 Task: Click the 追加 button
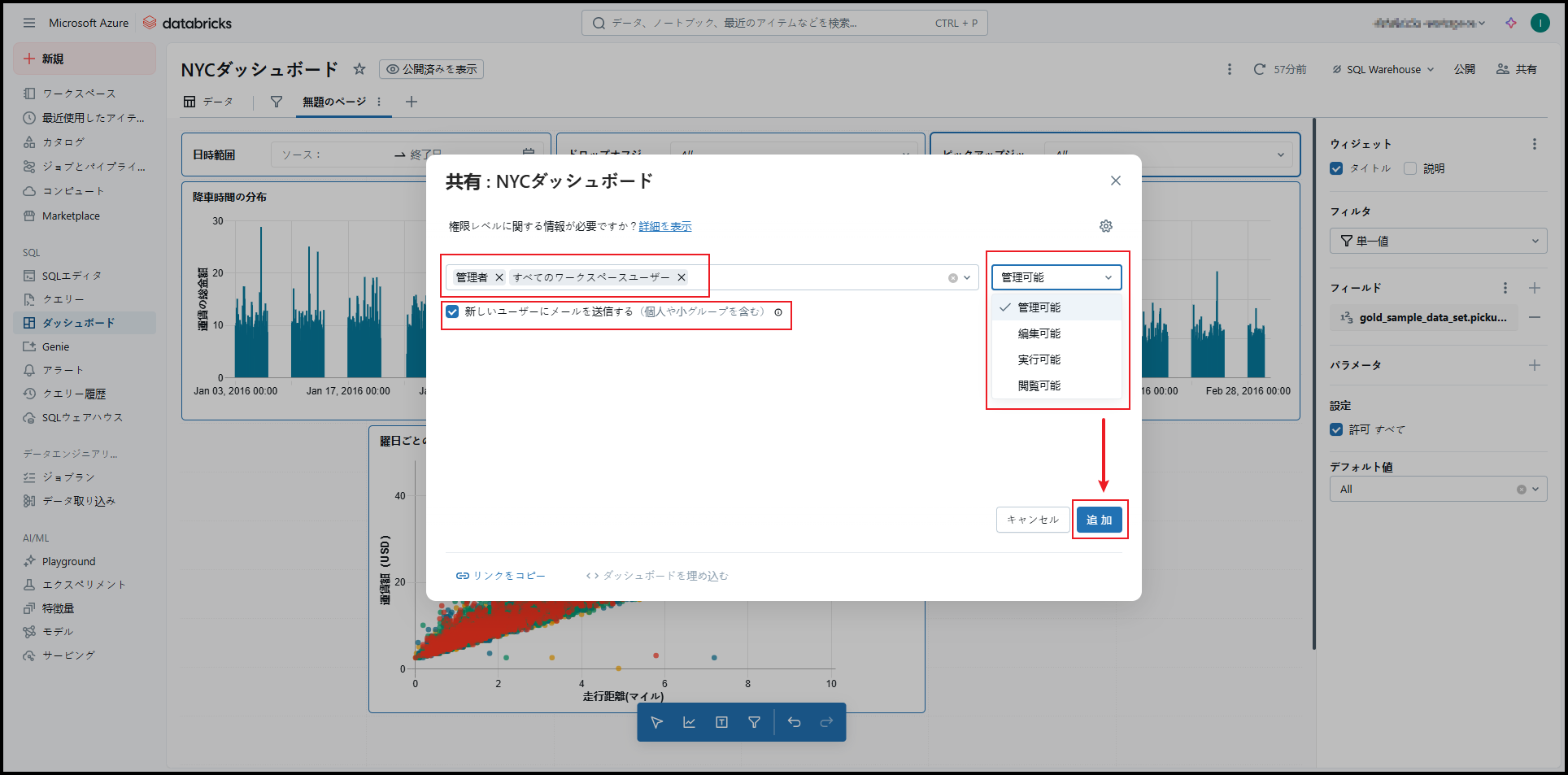point(1100,520)
